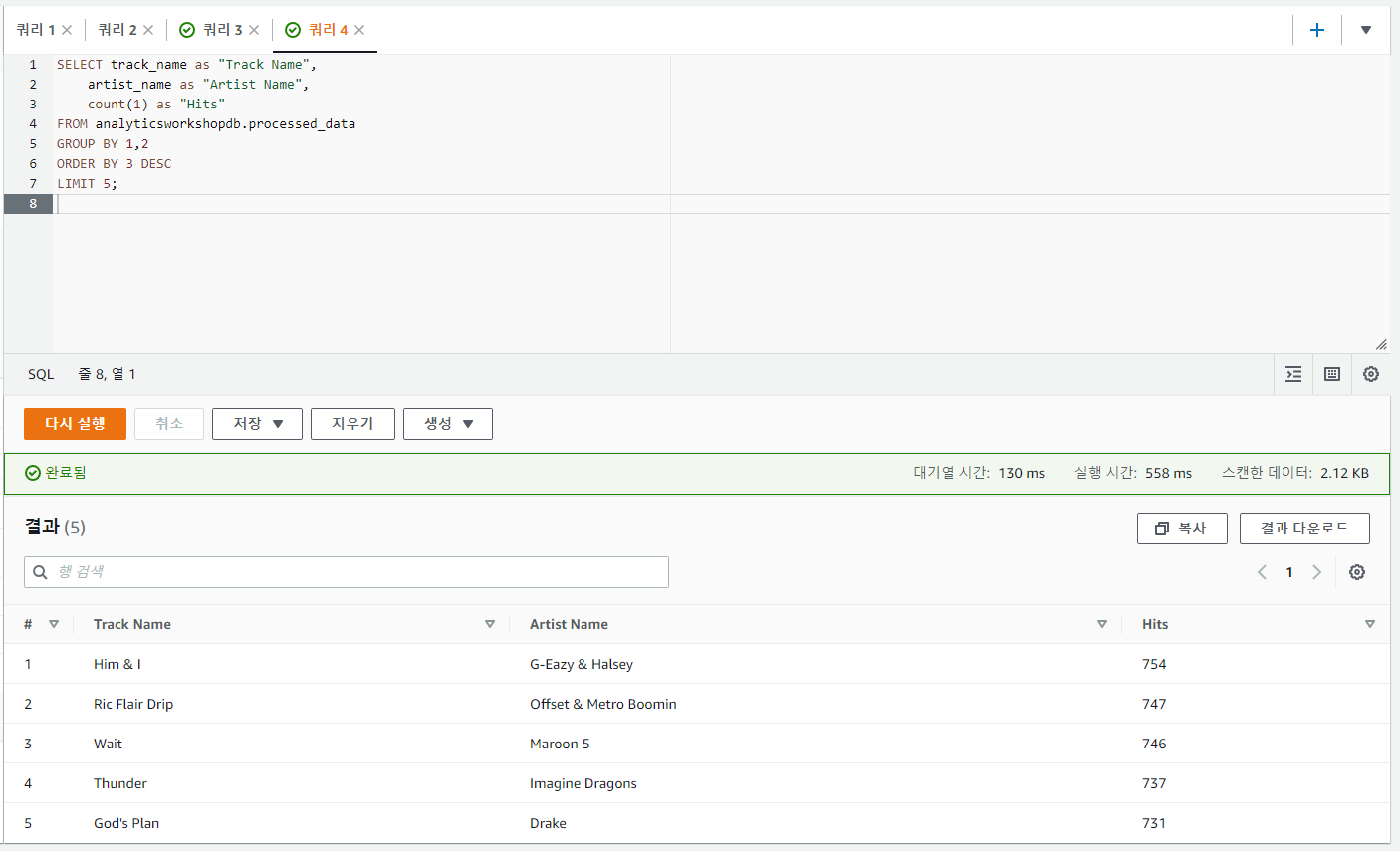This screenshot has width=1400, height=851.
Task: Click the format query indent icon
Action: click(x=1293, y=374)
